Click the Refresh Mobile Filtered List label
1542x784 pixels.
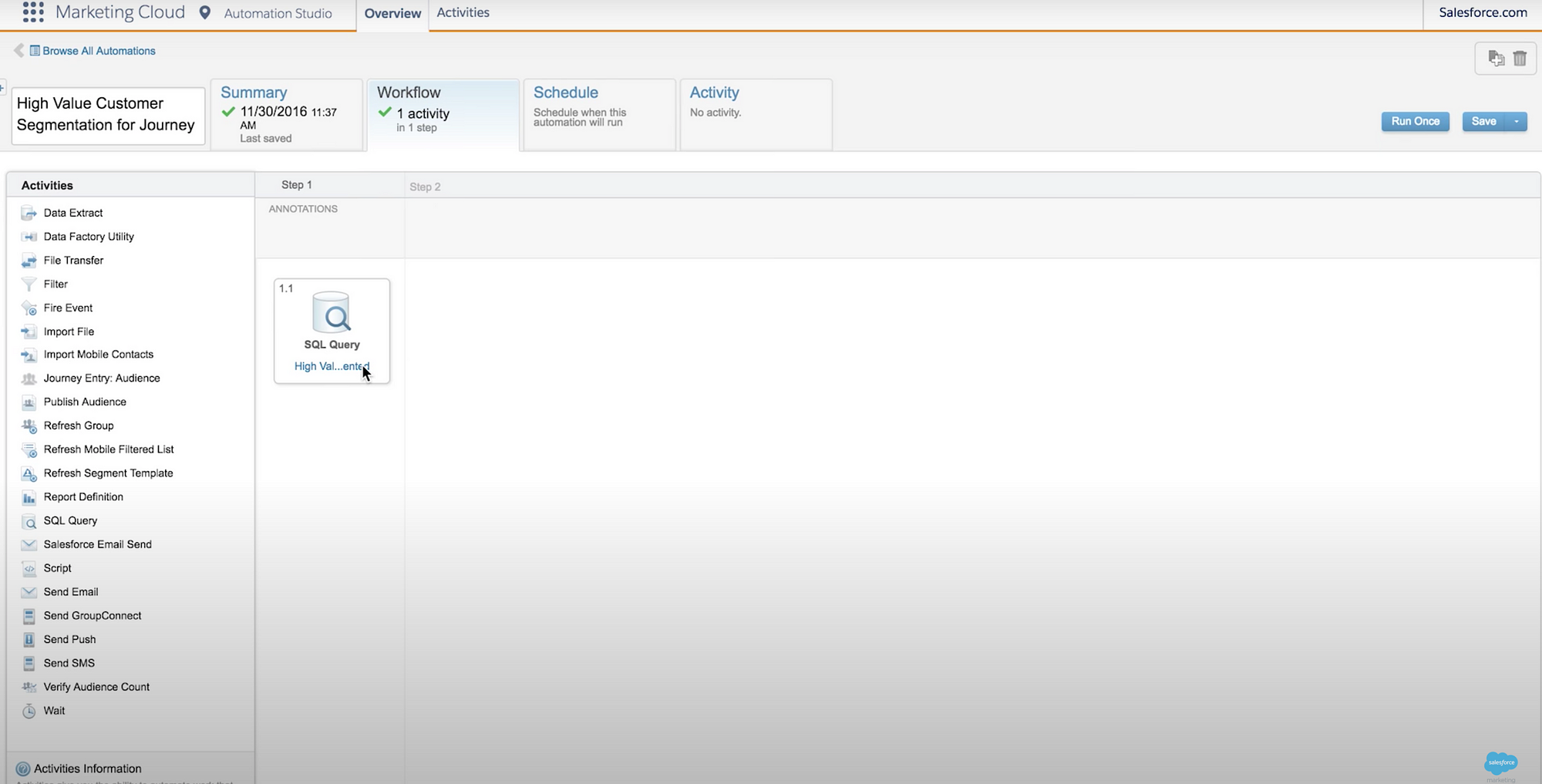(109, 449)
